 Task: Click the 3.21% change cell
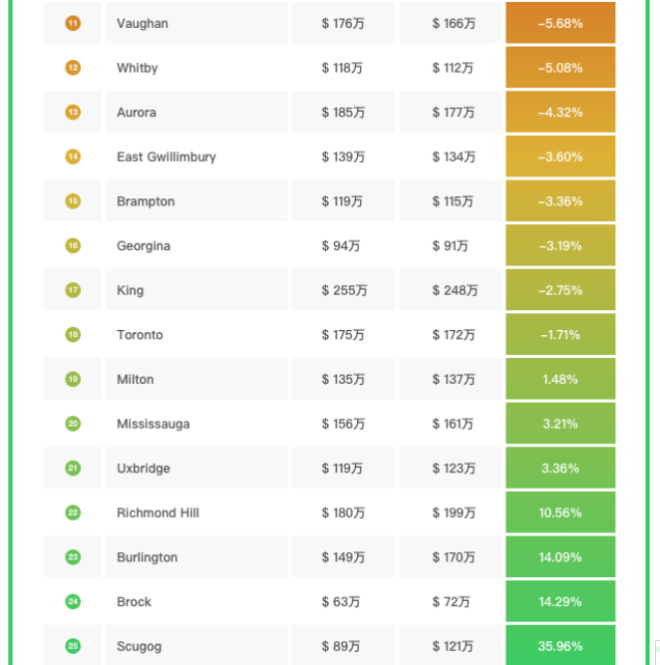[560, 424]
